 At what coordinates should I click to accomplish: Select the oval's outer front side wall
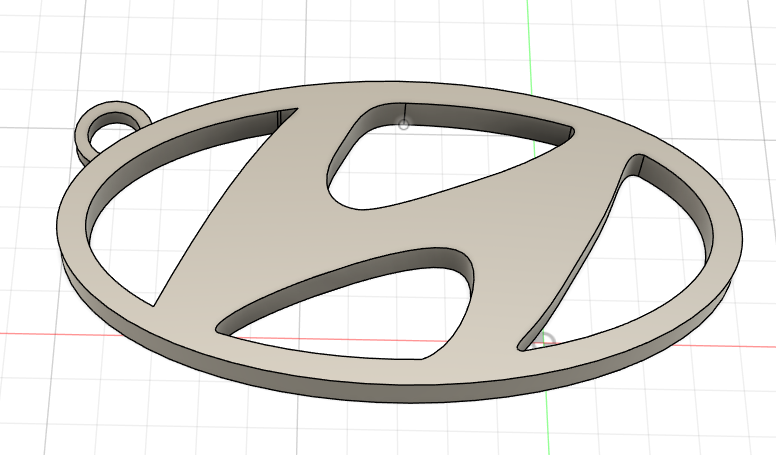[400, 393]
